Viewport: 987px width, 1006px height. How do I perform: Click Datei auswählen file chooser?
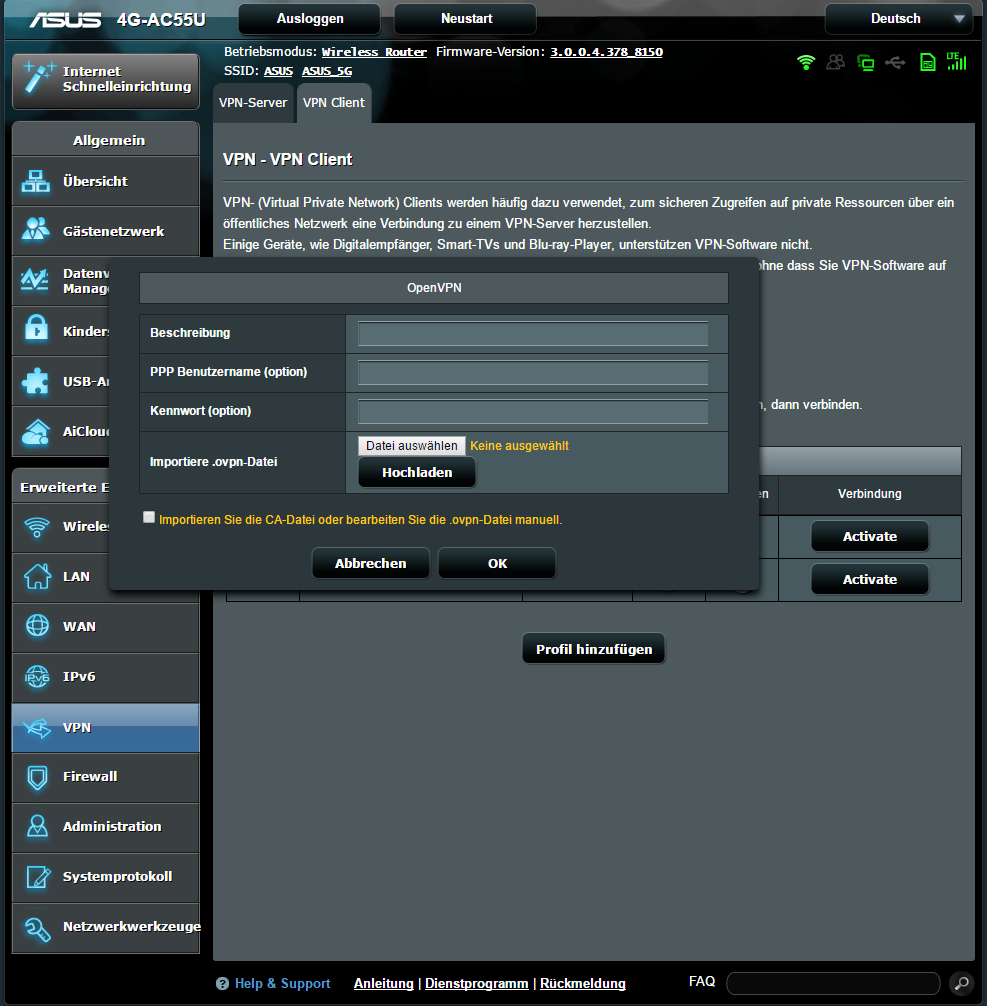pyautogui.click(x=411, y=446)
